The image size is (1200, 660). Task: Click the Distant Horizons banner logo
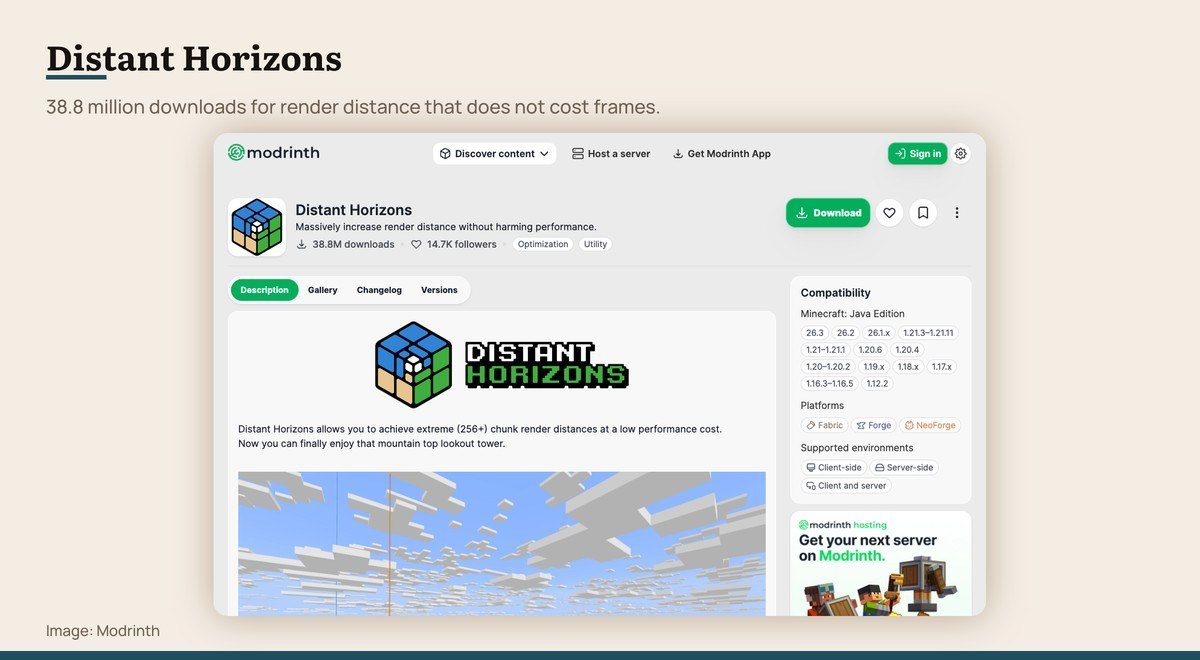tap(502, 364)
